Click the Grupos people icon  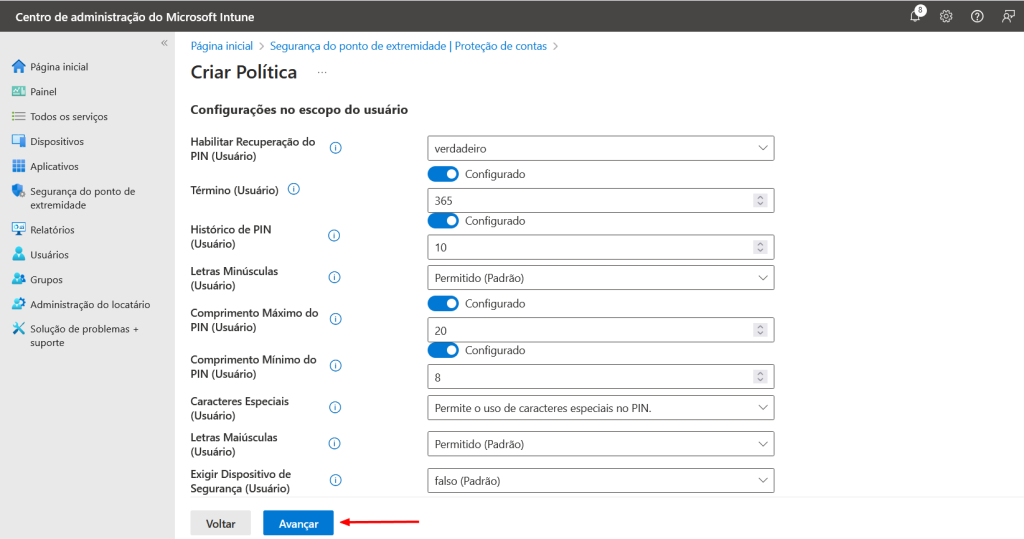[x=18, y=279]
